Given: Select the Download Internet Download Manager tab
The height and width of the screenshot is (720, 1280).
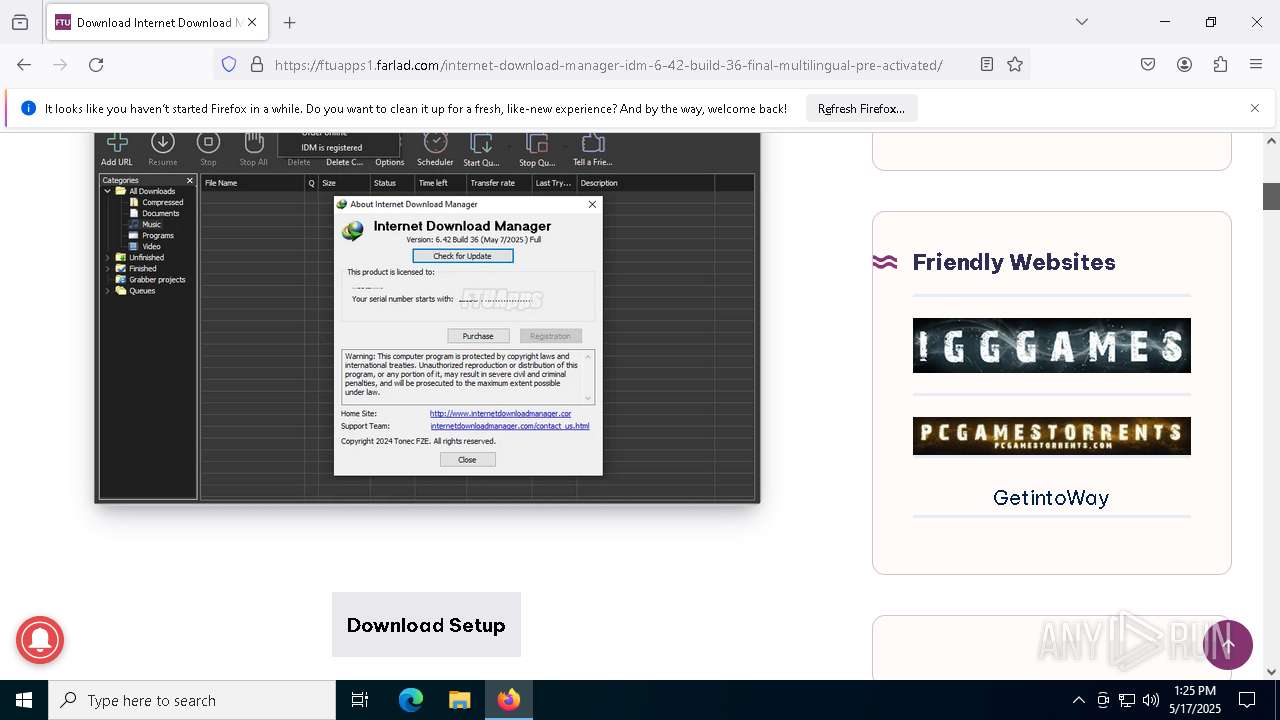Looking at the screenshot, I should [157, 22].
